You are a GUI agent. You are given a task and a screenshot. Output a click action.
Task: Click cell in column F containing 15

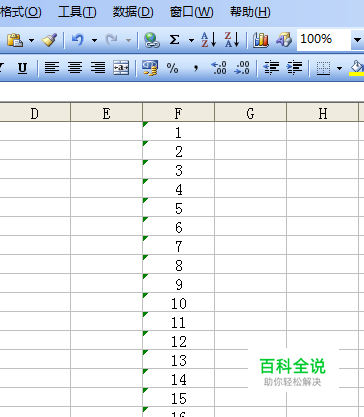[178, 397]
